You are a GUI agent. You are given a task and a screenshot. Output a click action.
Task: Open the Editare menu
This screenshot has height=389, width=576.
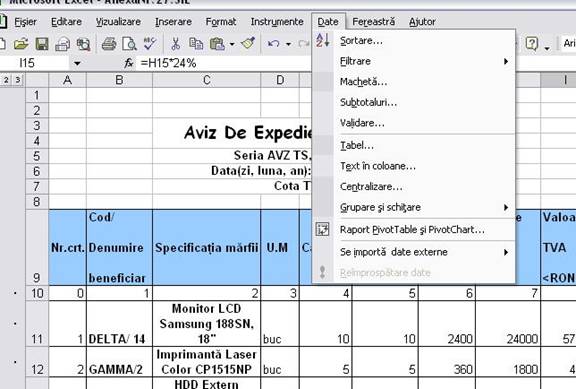pos(66,22)
